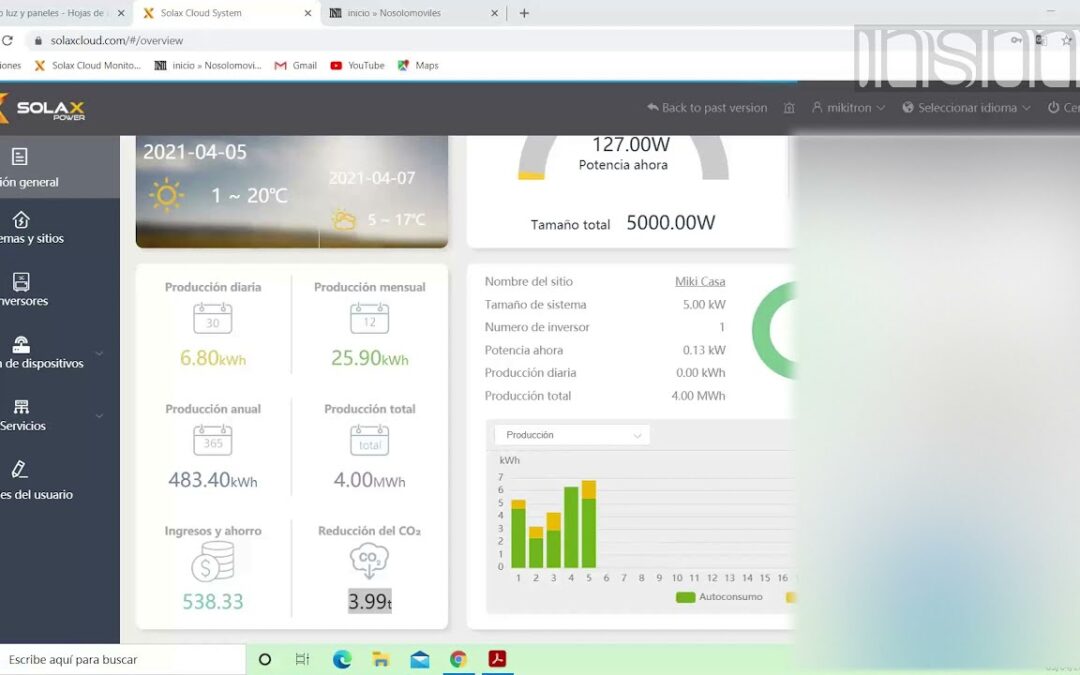Click the address bar URL solaxcloud.com

tap(117, 41)
